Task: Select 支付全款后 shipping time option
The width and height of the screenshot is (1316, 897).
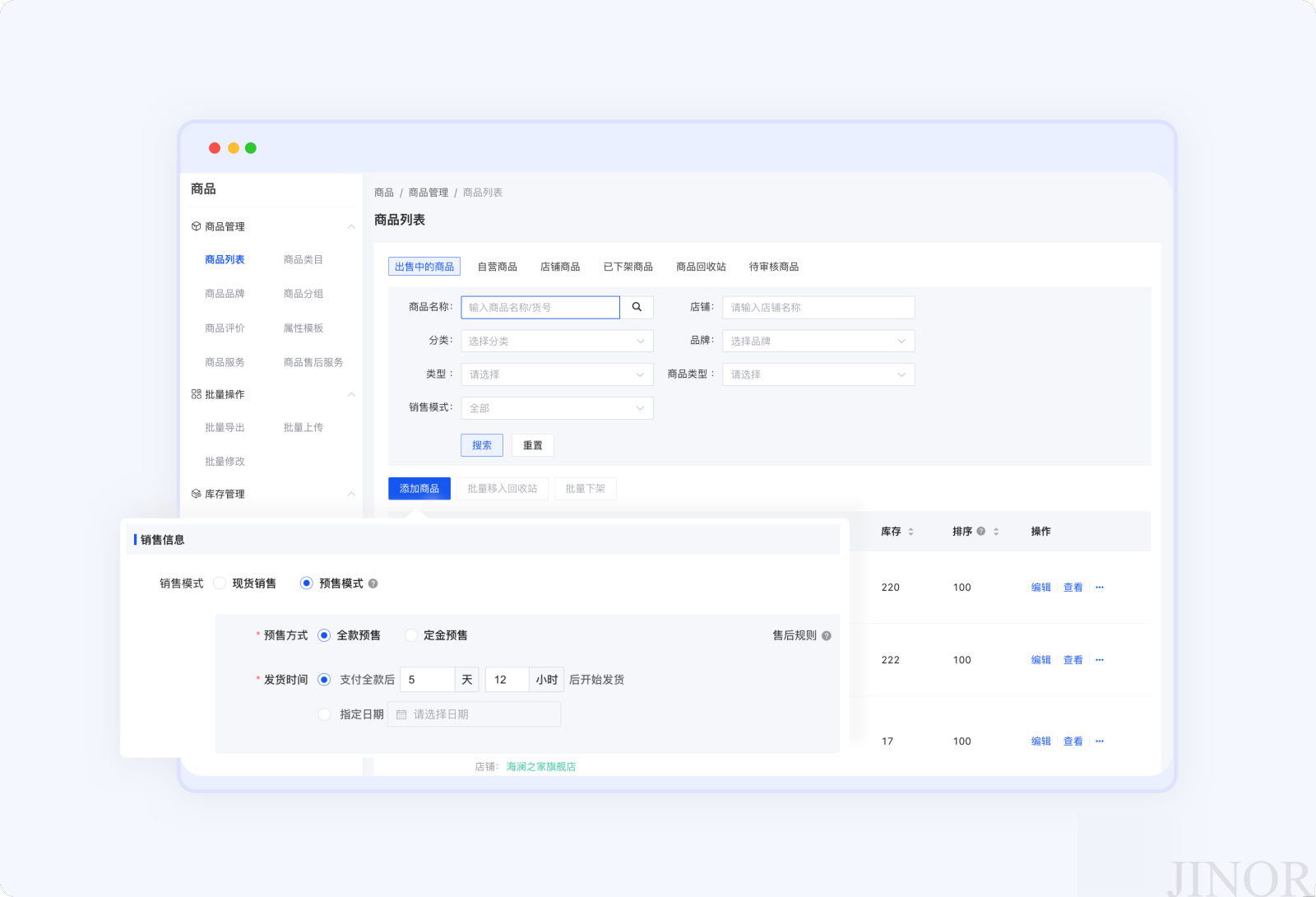Action: coord(324,680)
